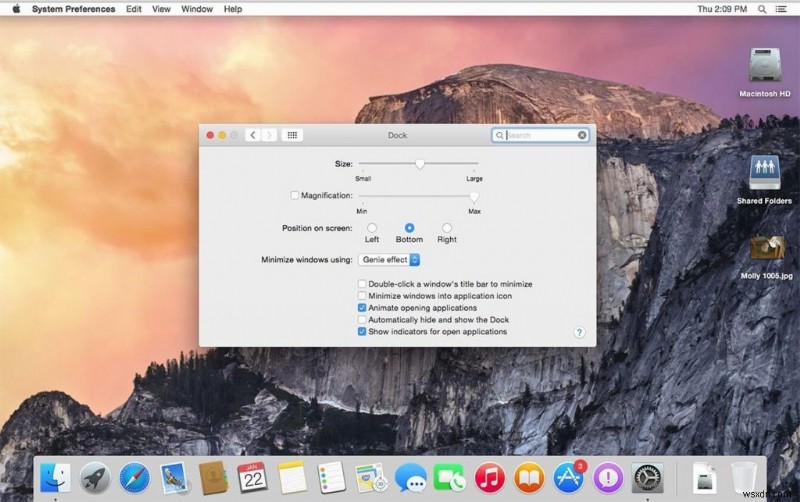
Task: Open Messages speech bubble icon
Action: tap(411, 478)
